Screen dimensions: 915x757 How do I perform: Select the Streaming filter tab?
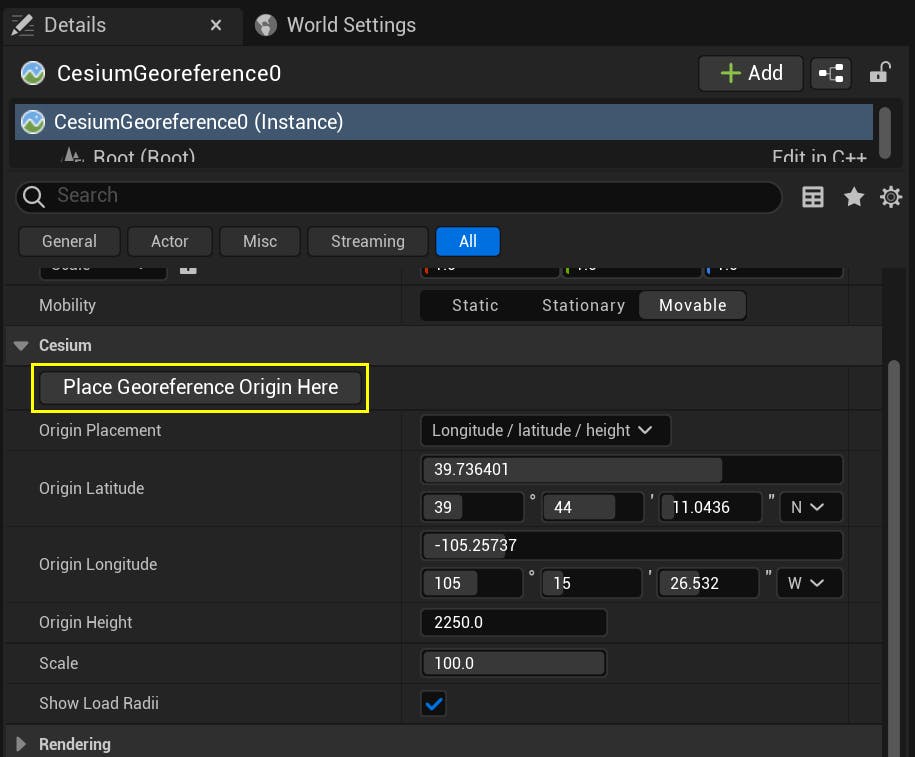coord(367,241)
